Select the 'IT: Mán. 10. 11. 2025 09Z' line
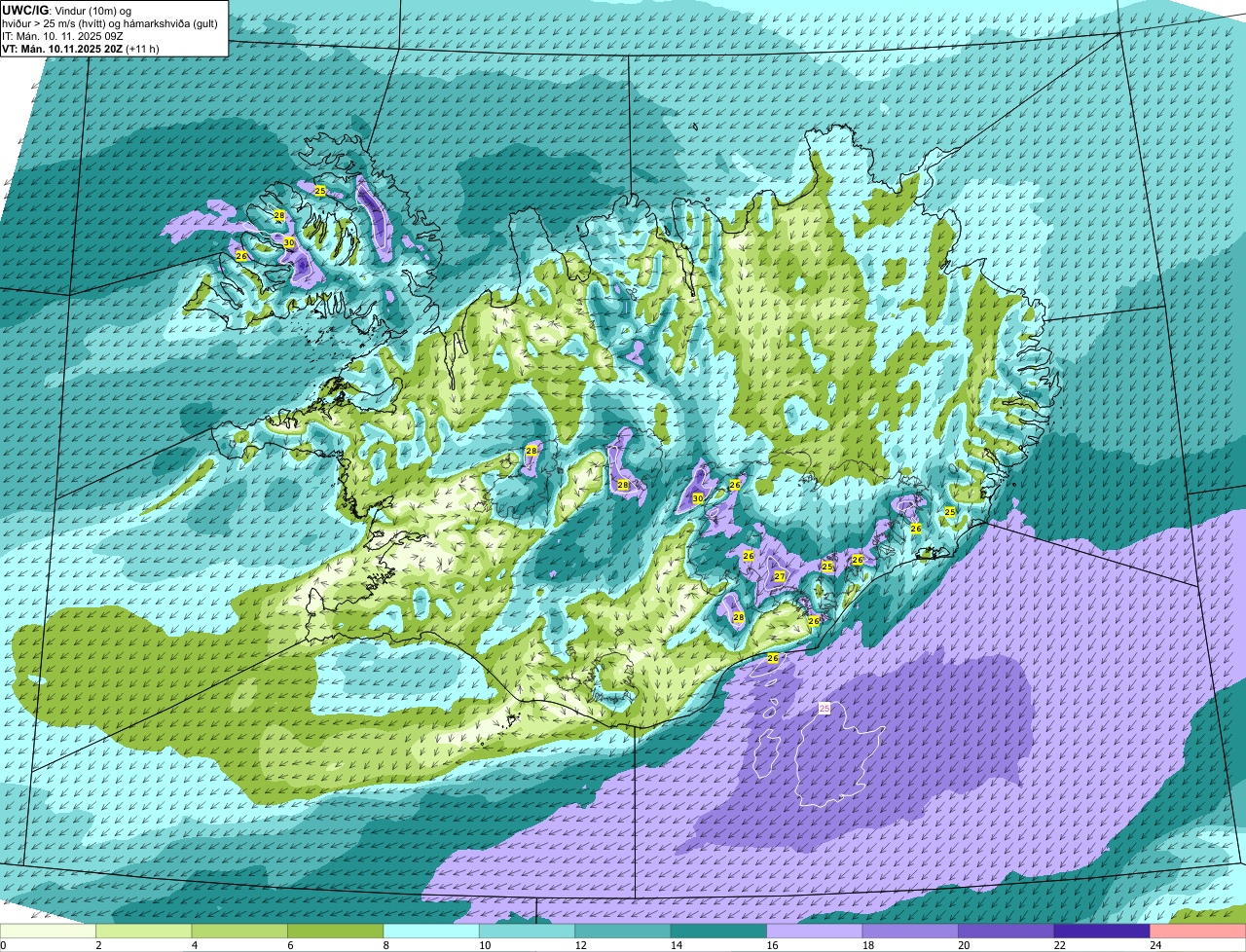This screenshot has width=1246, height=952. tap(63, 35)
